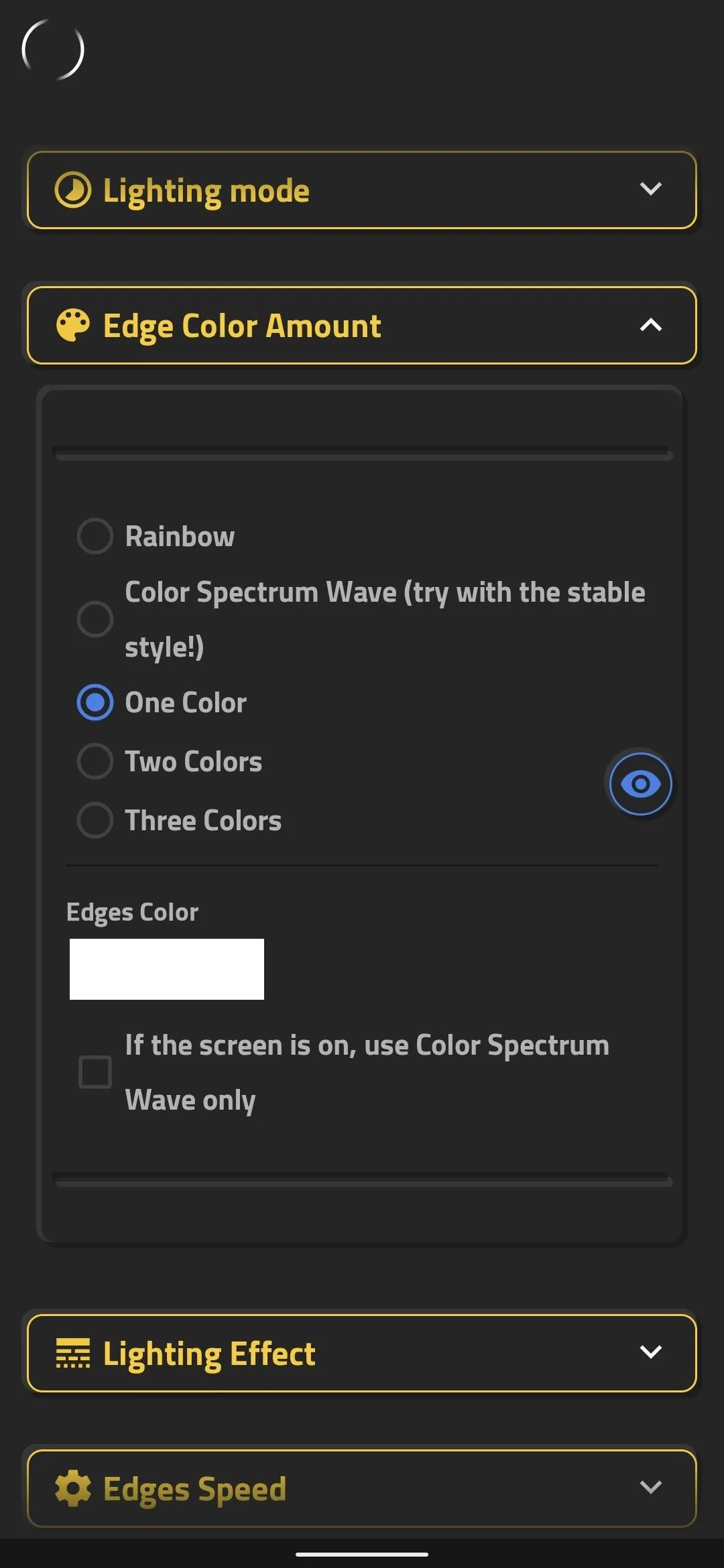The image size is (724, 1568).
Task: Tap the palette icon beside Edge Color Amount
Action: 72,326
